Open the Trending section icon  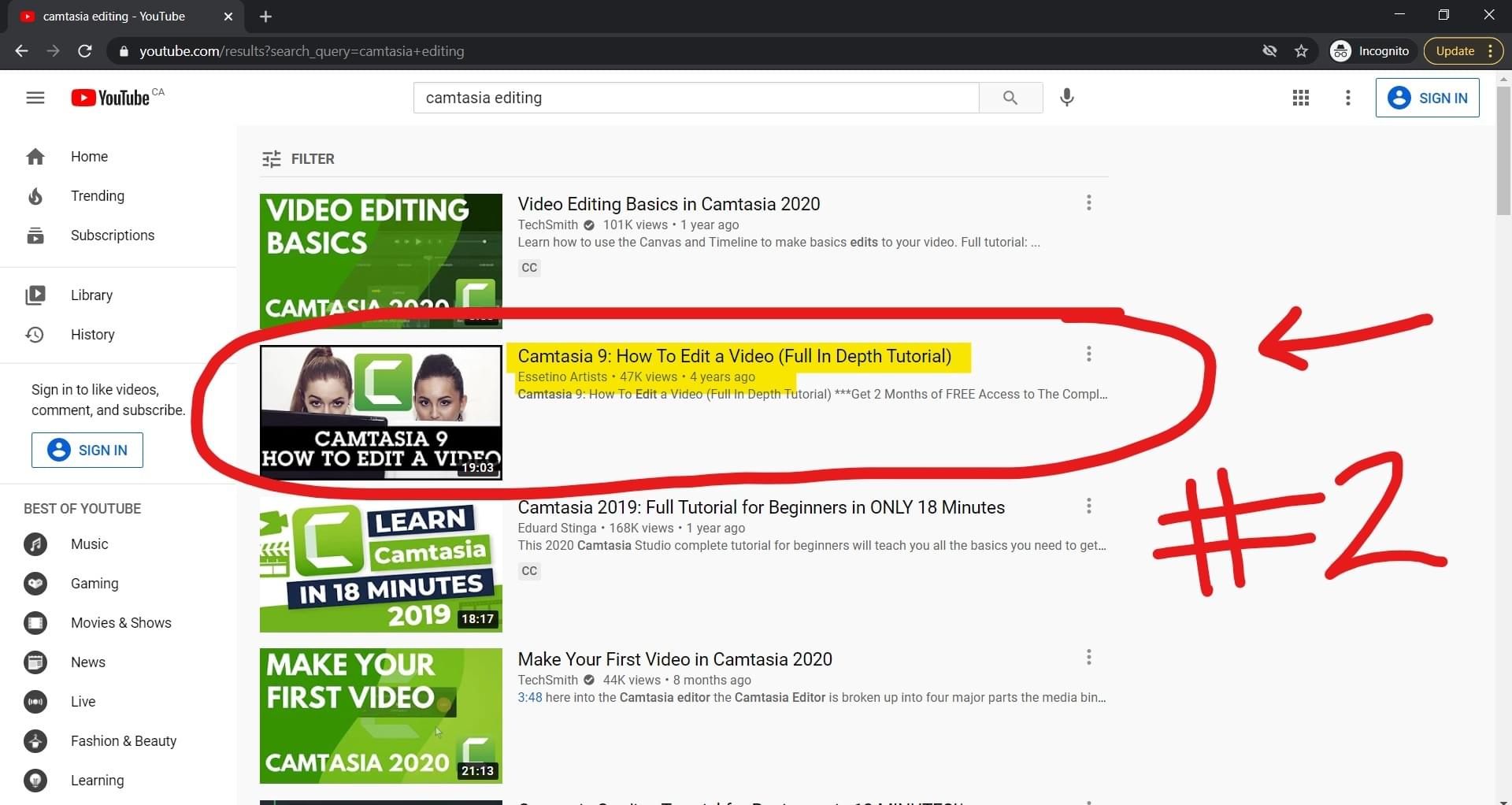[x=35, y=195]
